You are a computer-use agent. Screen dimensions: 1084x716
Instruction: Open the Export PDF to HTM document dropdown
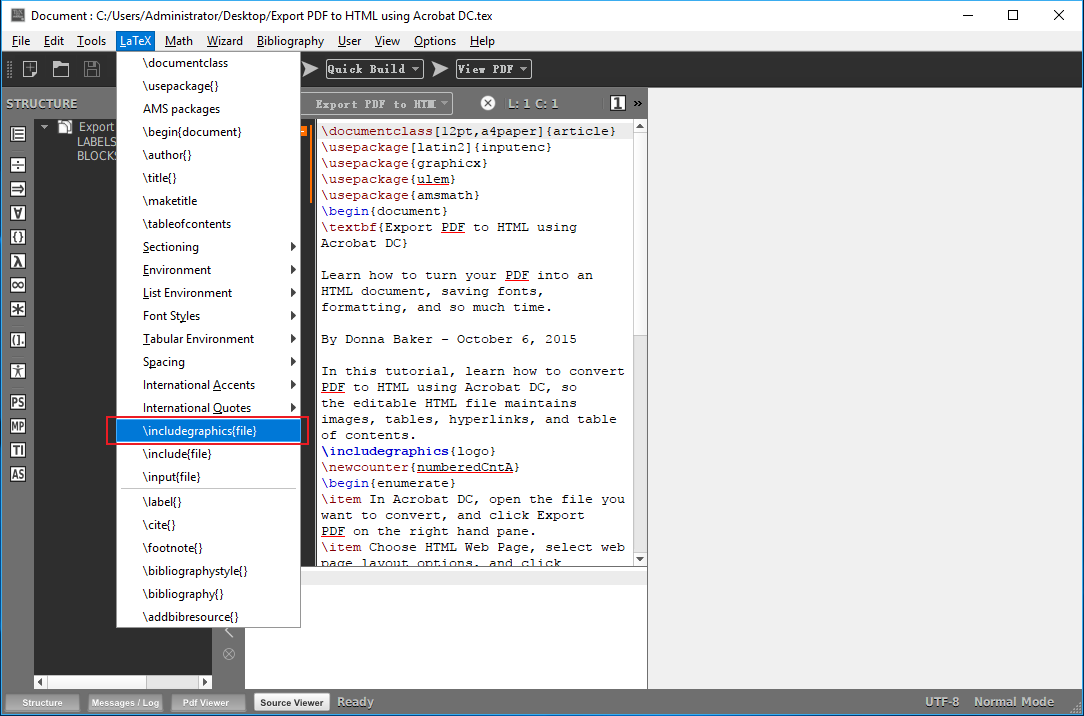pyautogui.click(x=377, y=104)
